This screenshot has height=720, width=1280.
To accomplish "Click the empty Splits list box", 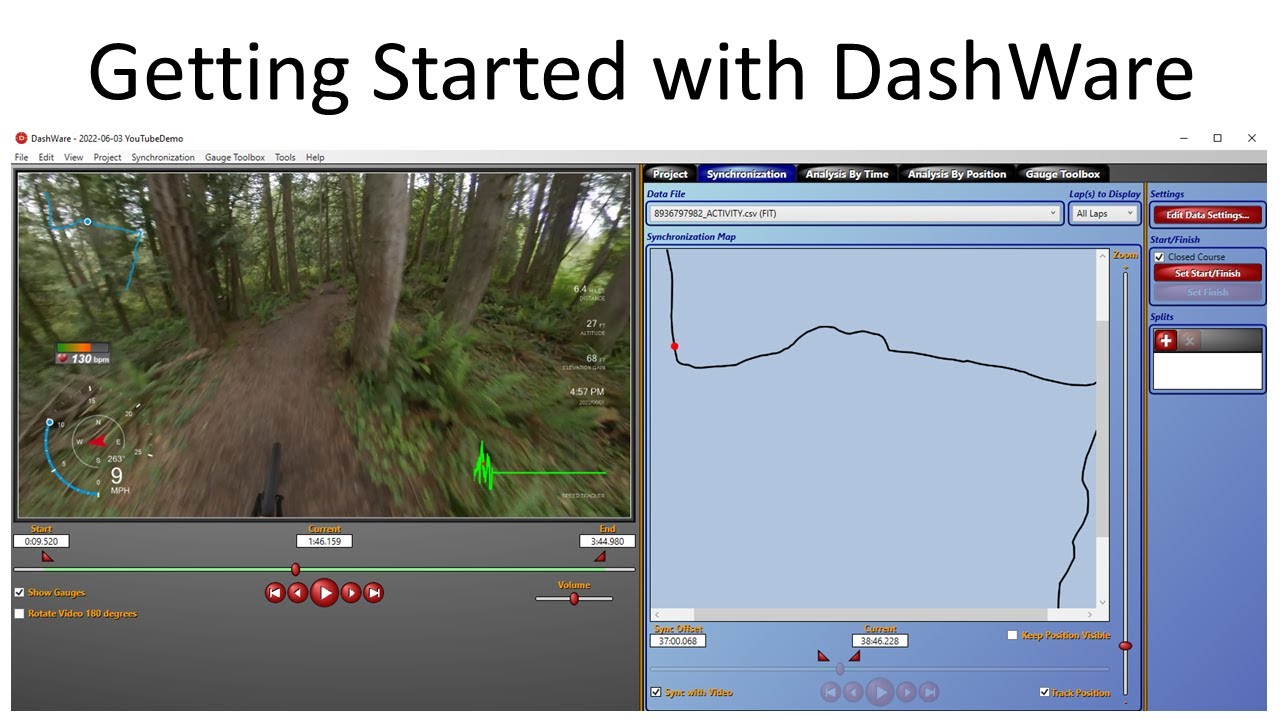I will point(1207,370).
